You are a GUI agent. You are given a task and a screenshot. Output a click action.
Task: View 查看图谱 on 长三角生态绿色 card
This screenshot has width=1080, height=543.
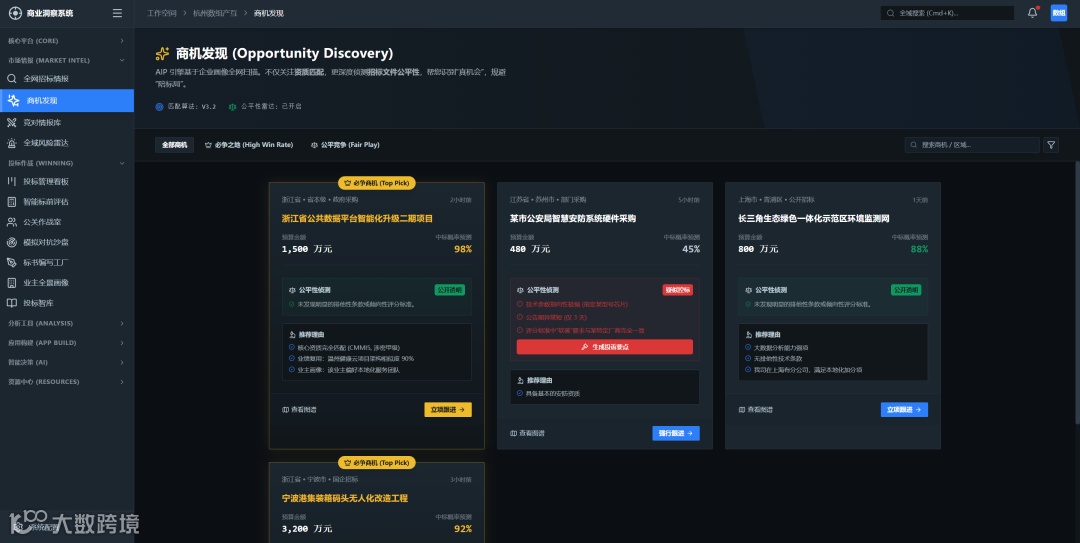tap(756, 410)
